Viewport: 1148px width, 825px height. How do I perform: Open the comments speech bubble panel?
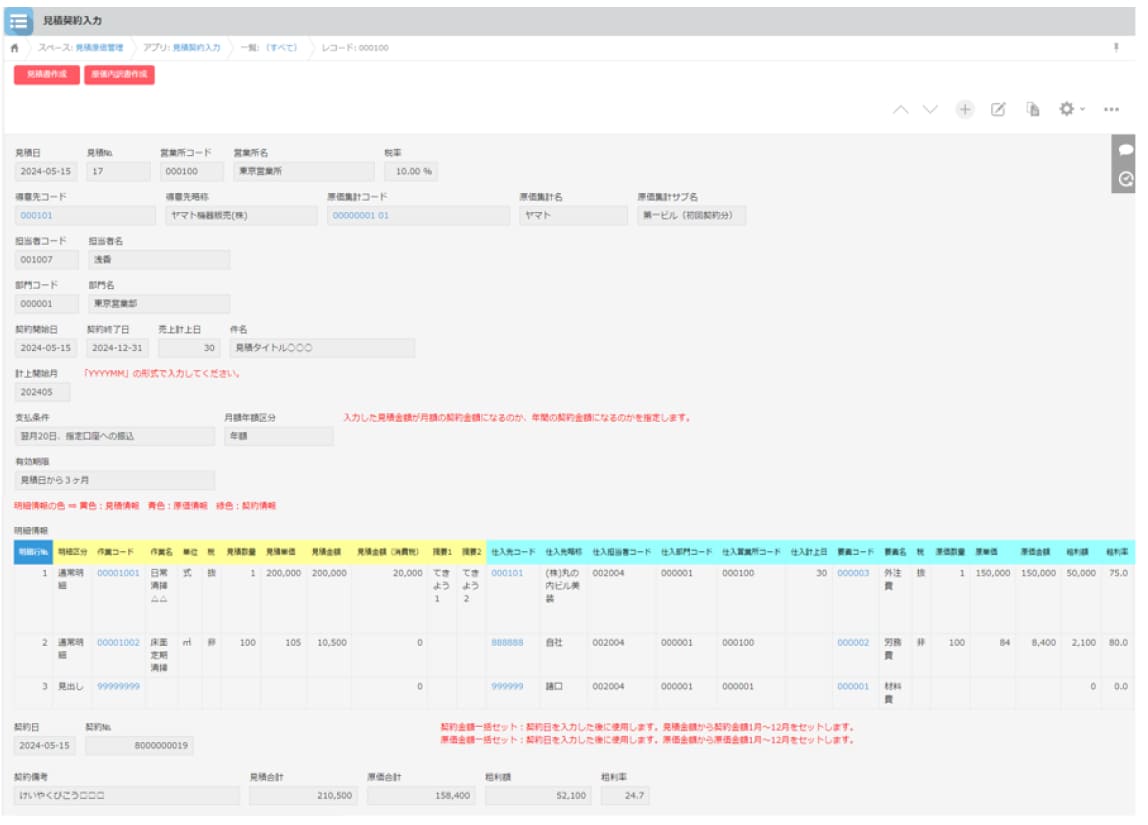pyautogui.click(x=1125, y=150)
